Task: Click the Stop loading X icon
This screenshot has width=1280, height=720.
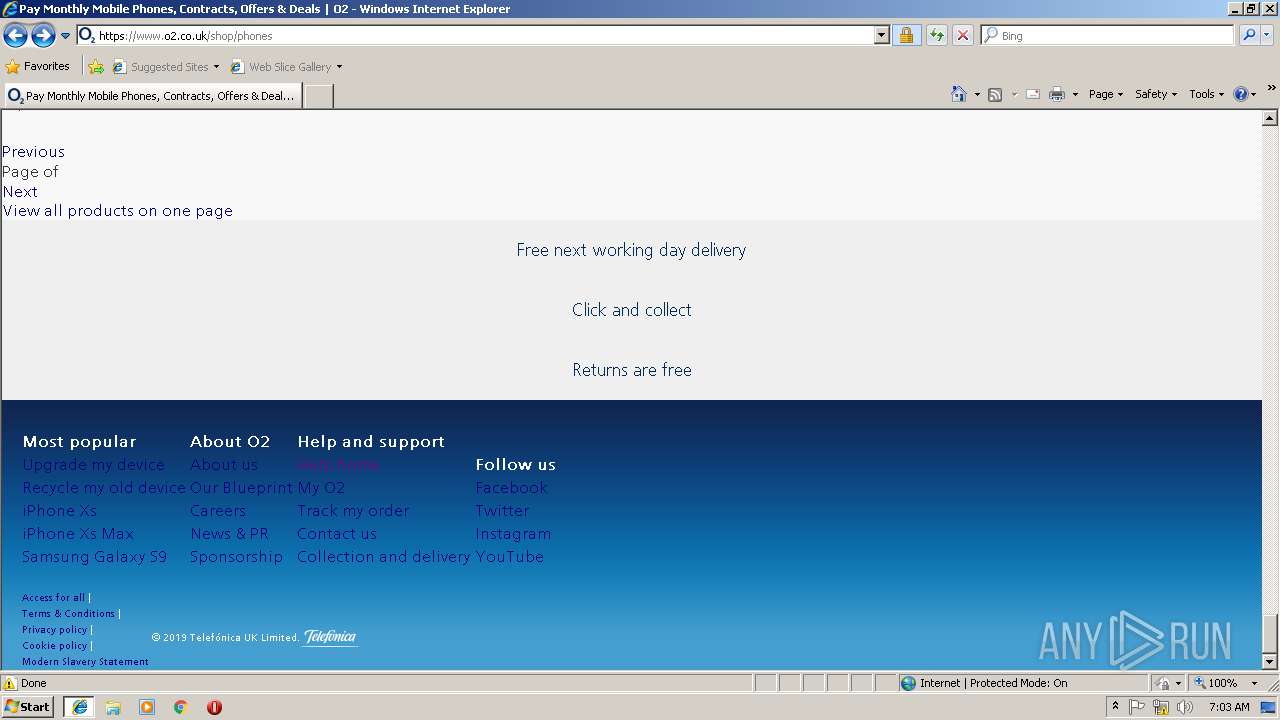Action: [x=963, y=36]
